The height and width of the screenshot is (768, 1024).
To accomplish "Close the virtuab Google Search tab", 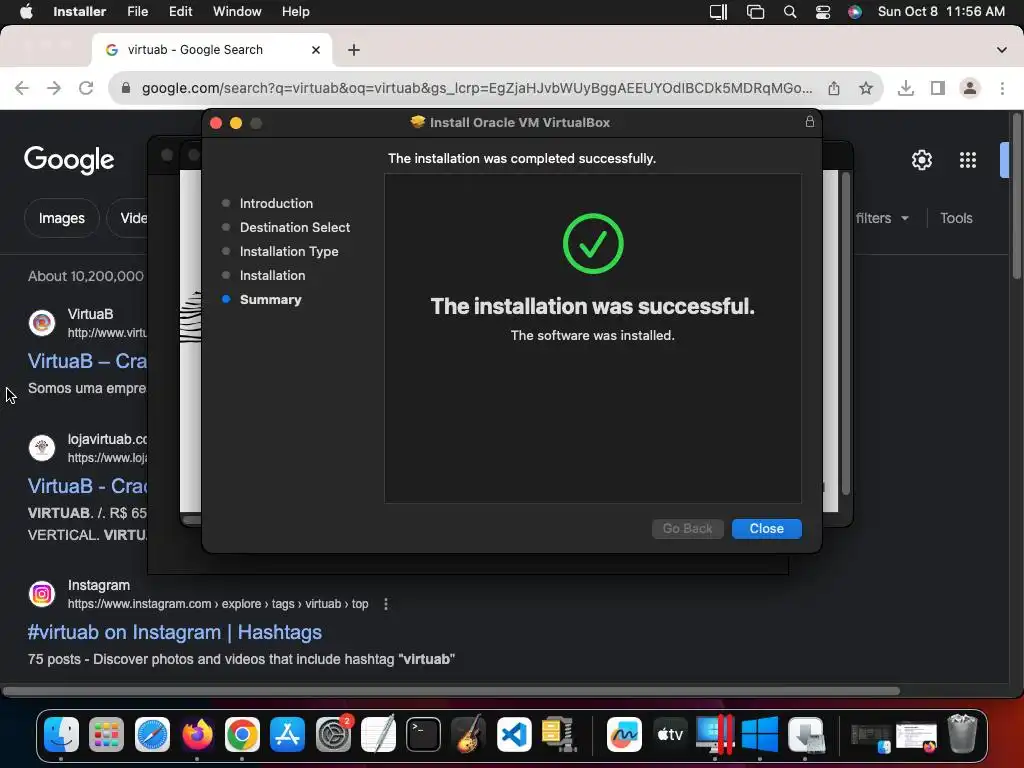I will coord(316,50).
